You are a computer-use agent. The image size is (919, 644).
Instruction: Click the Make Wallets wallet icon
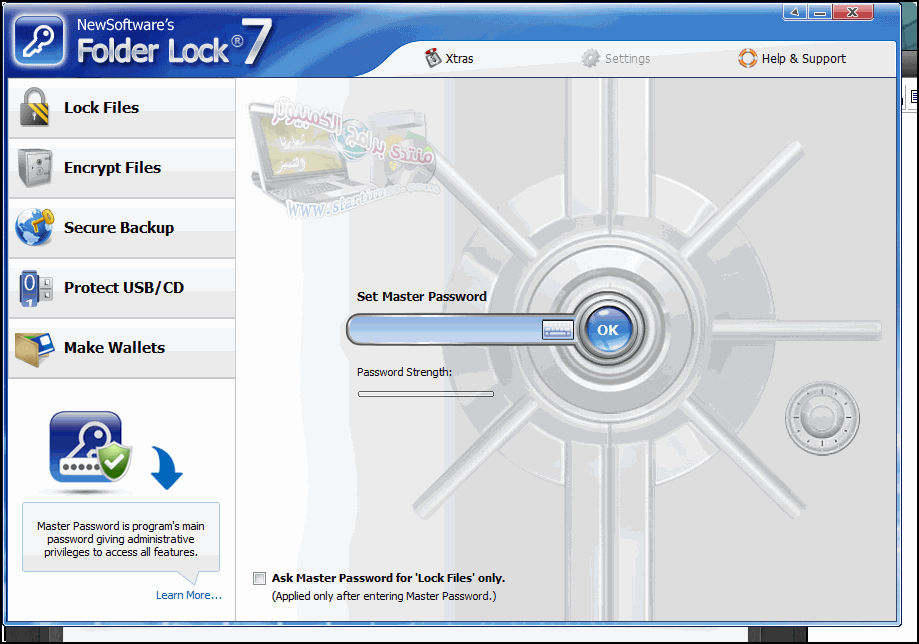pyautogui.click(x=35, y=349)
